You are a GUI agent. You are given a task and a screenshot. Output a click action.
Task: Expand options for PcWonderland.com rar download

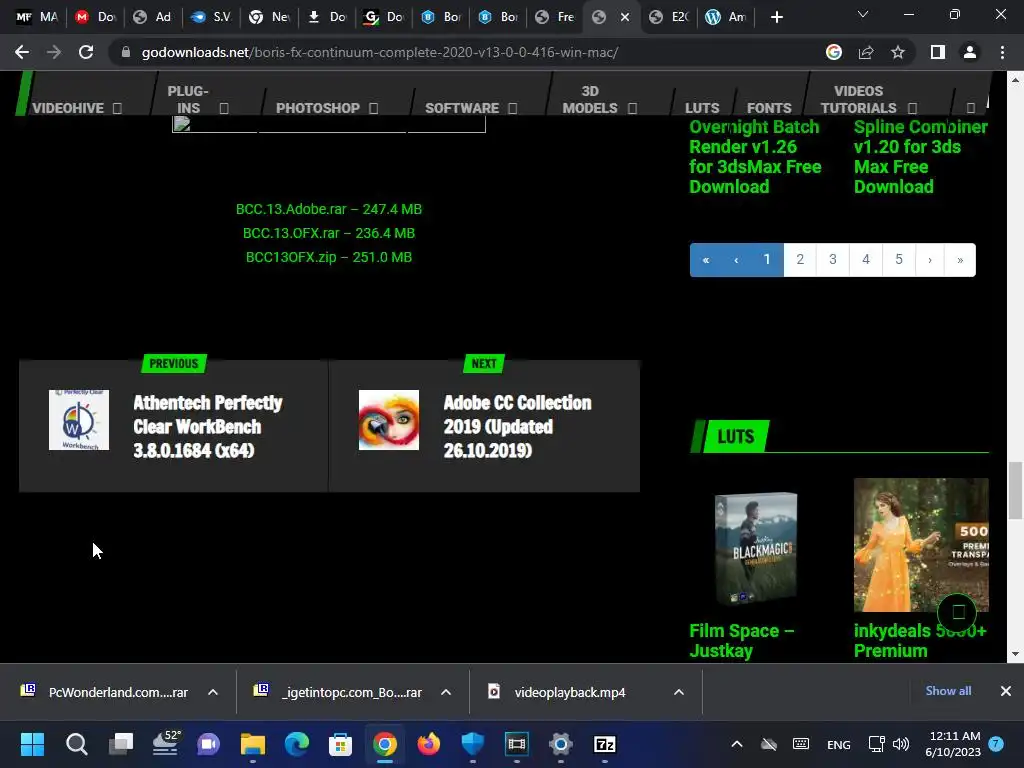tap(213, 692)
